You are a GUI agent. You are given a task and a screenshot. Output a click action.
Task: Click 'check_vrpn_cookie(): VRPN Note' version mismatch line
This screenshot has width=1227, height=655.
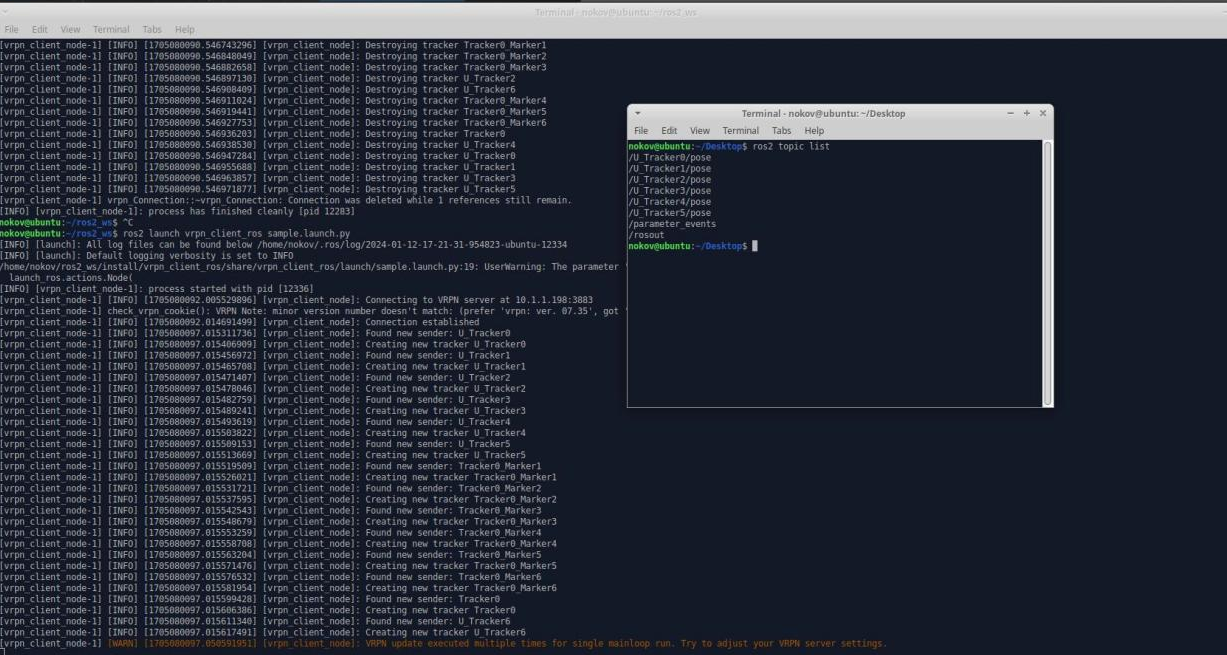[313, 310]
